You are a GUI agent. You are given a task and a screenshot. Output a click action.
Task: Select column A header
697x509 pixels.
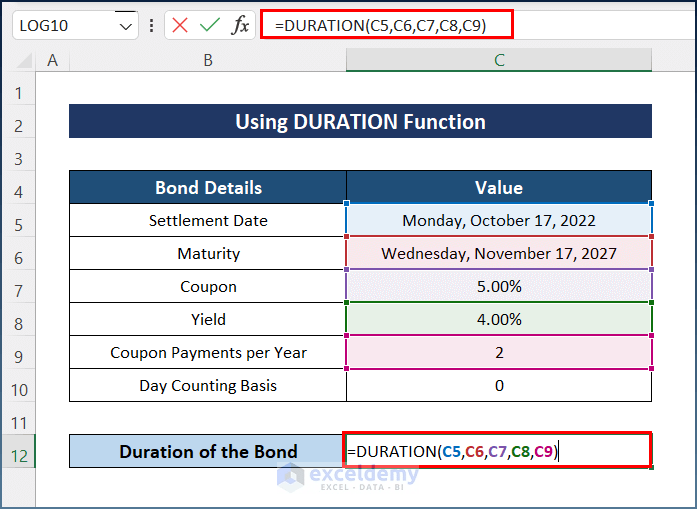pyautogui.click(x=52, y=60)
